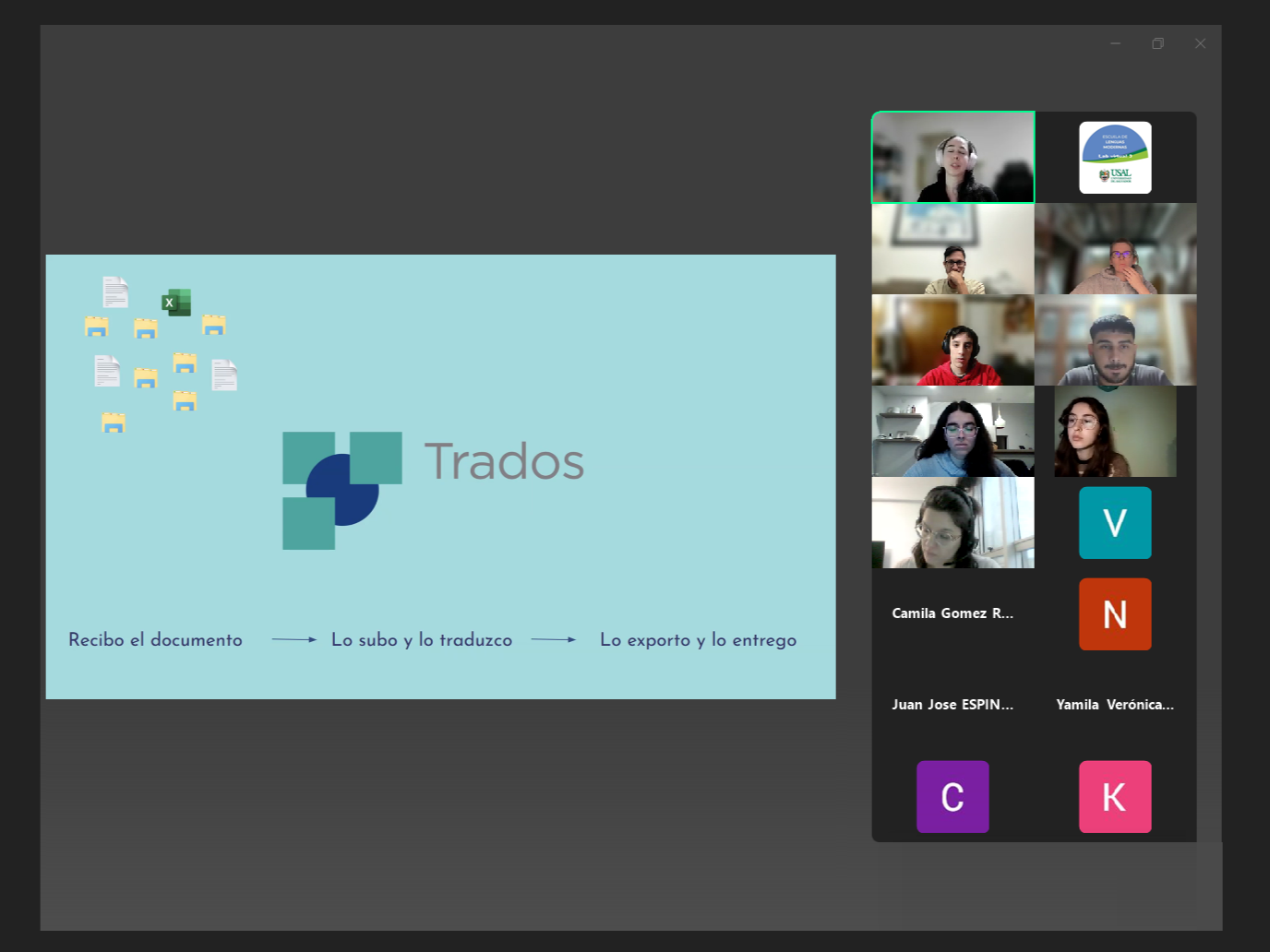Select the N avatar participant tile

pos(1115,614)
